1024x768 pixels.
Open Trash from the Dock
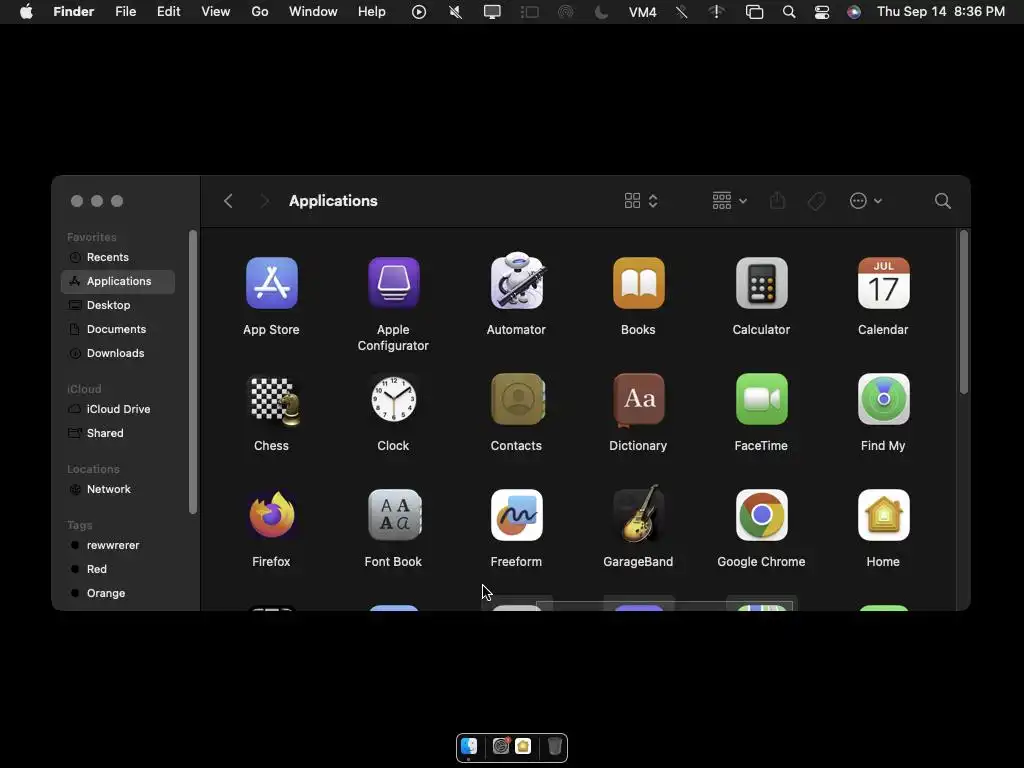[x=554, y=746]
